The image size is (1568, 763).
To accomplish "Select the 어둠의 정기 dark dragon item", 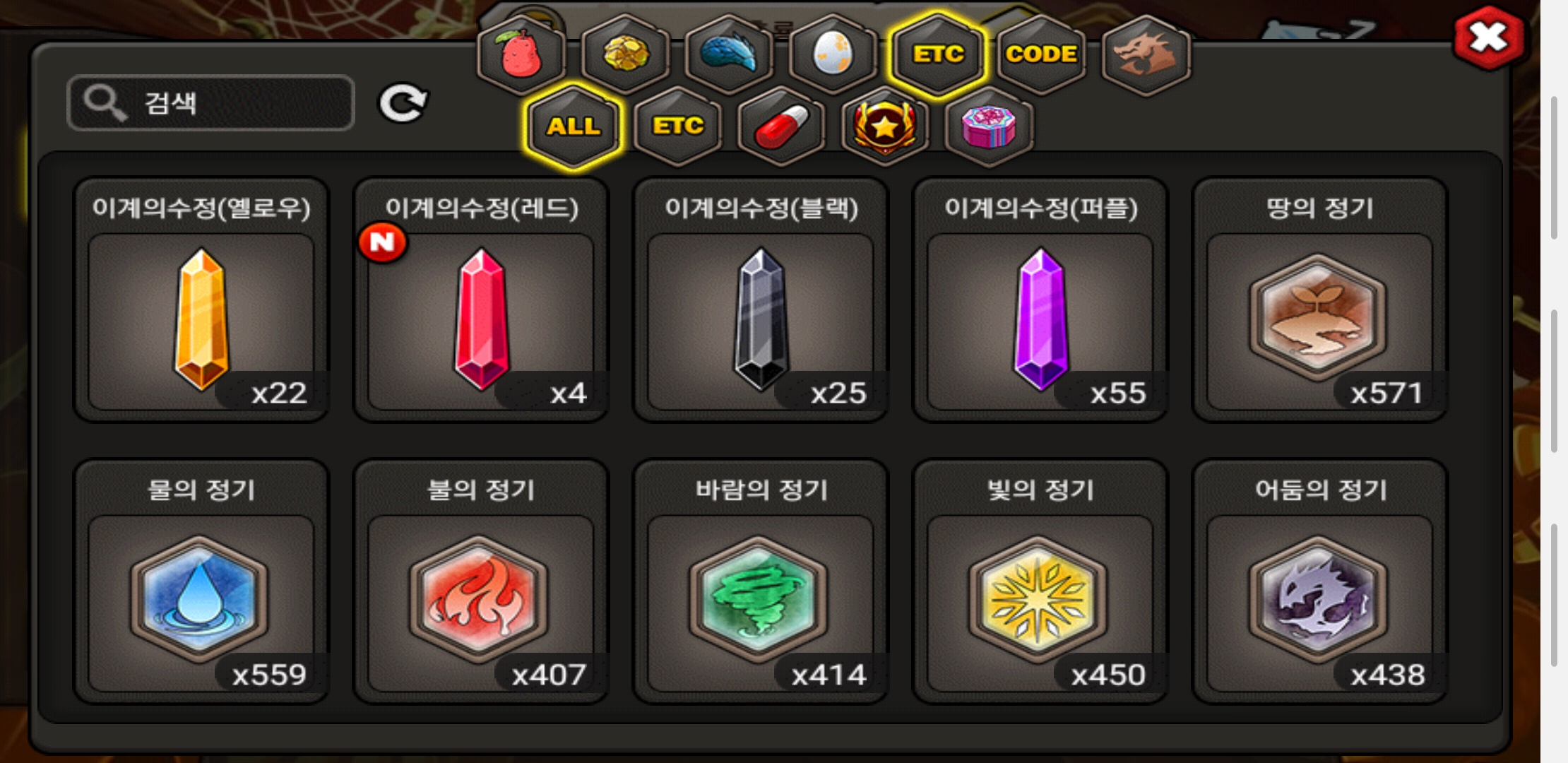I will click(x=1320, y=581).
